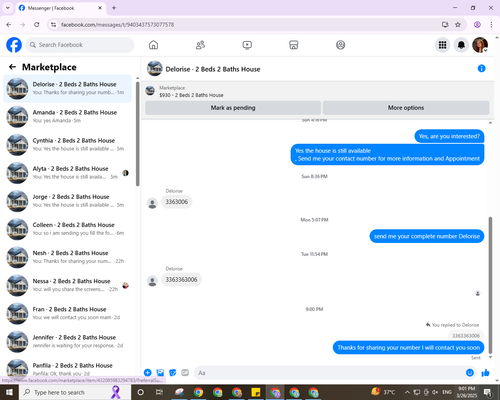
Task: Click the back arrow beside Marketplace heading
Action: 12,67
